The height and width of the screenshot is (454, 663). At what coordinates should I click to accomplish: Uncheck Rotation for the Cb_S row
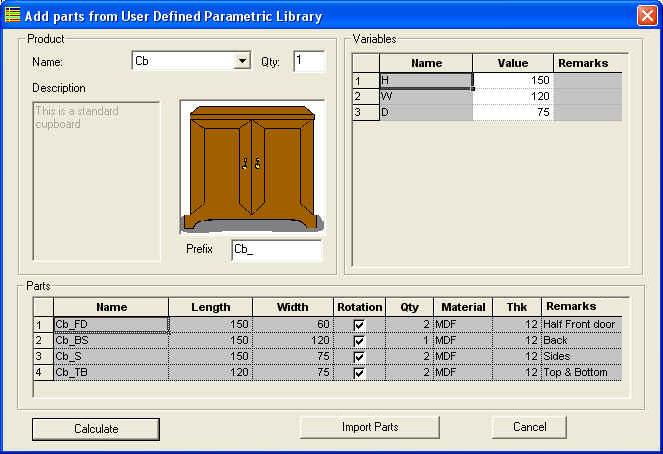359,357
